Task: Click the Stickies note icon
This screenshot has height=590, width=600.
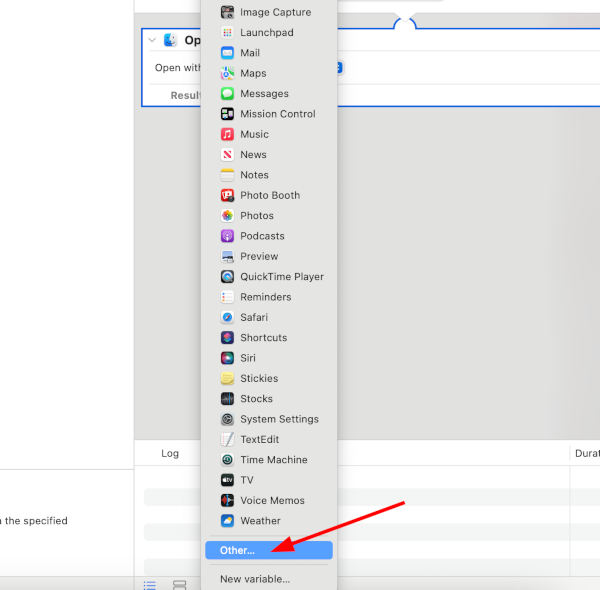Action: click(x=228, y=378)
